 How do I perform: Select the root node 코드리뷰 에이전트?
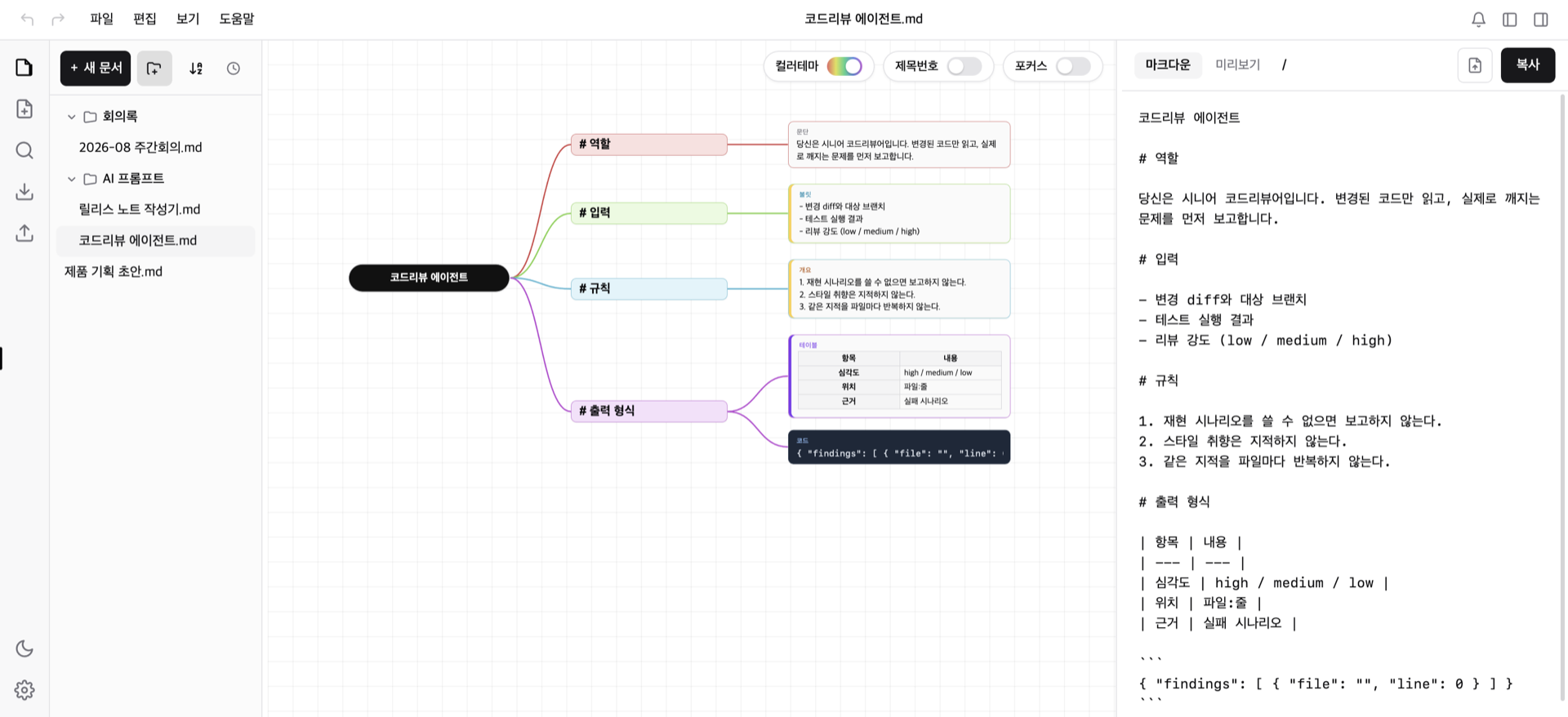click(429, 278)
